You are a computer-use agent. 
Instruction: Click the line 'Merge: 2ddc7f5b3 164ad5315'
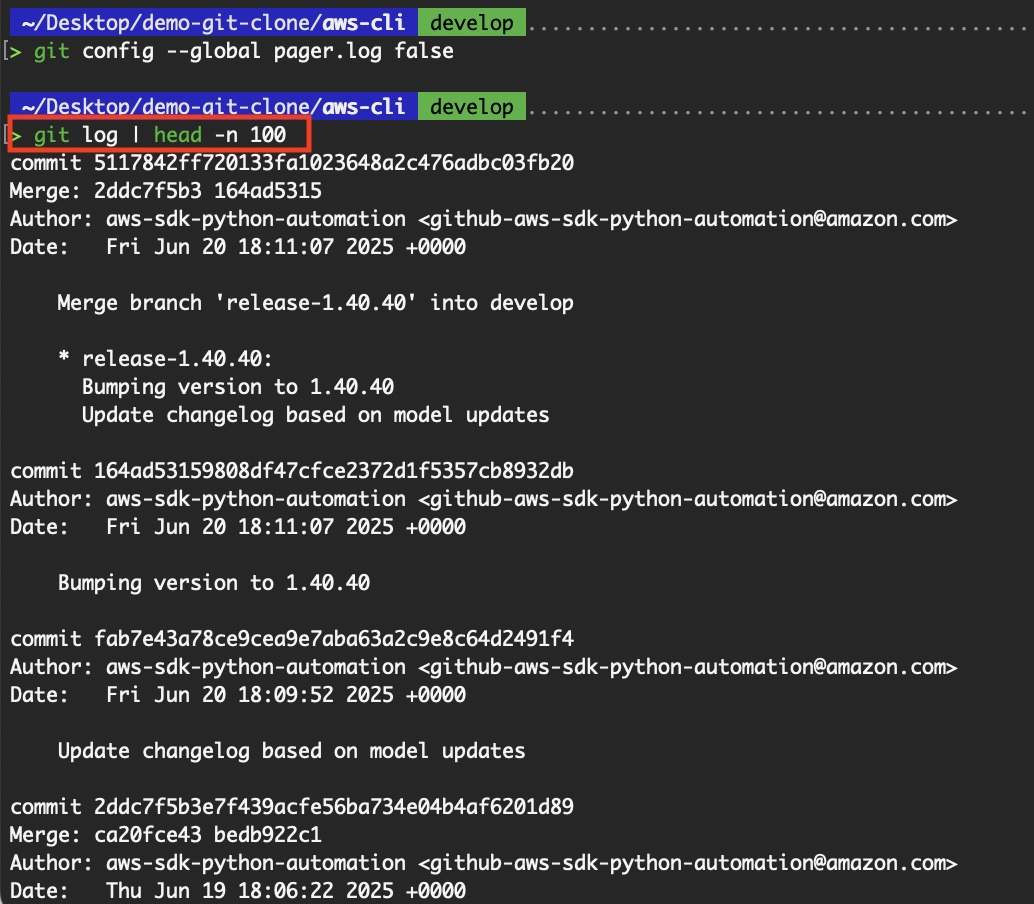tap(166, 191)
